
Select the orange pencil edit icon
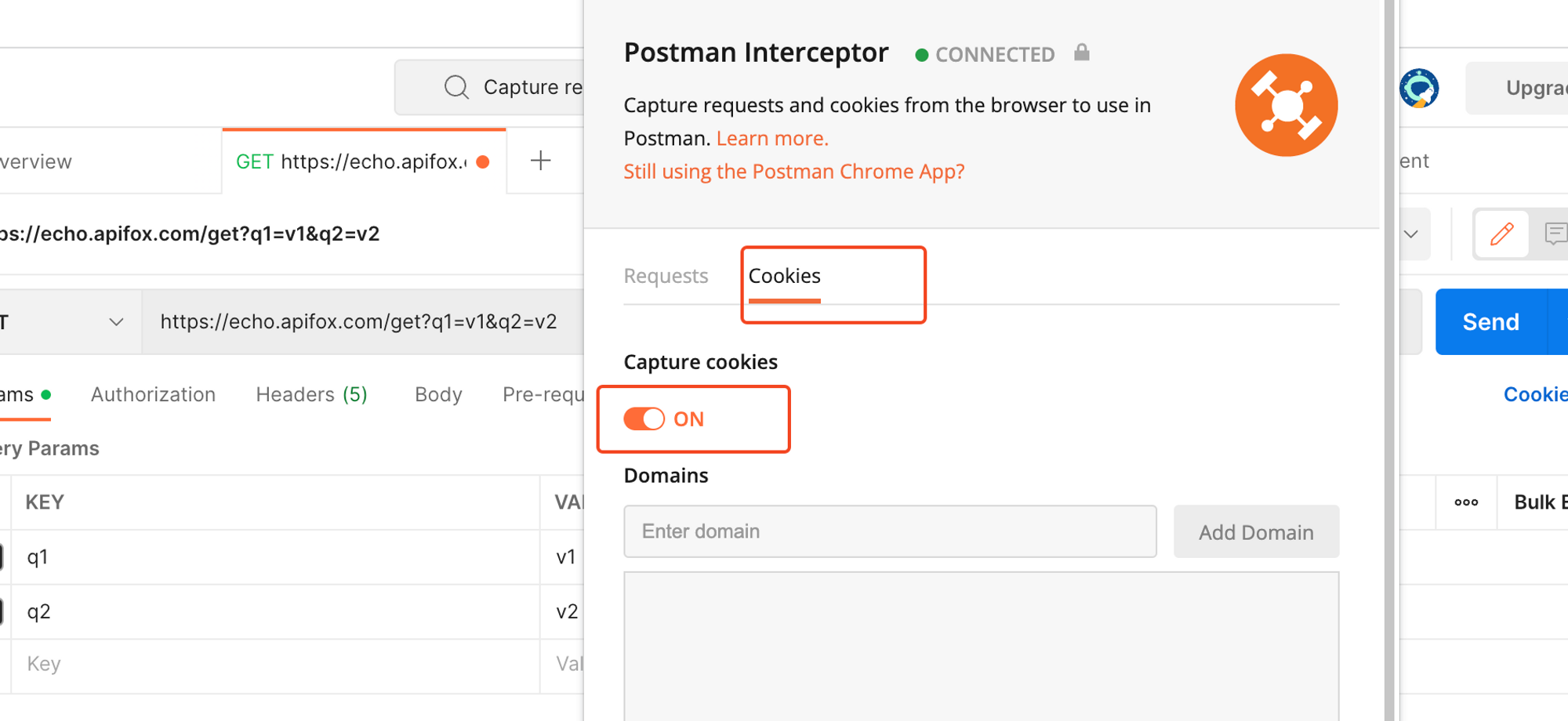[x=1501, y=234]
